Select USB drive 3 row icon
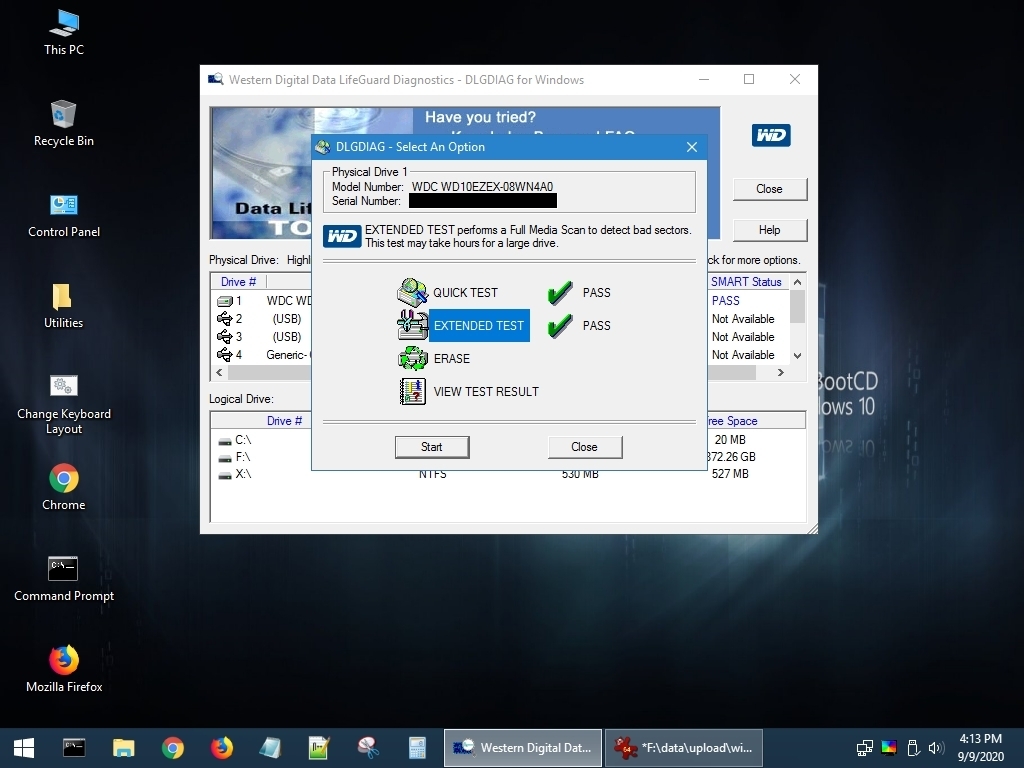The height and width of the screenshot is (768, 1024). pos(225,336)
